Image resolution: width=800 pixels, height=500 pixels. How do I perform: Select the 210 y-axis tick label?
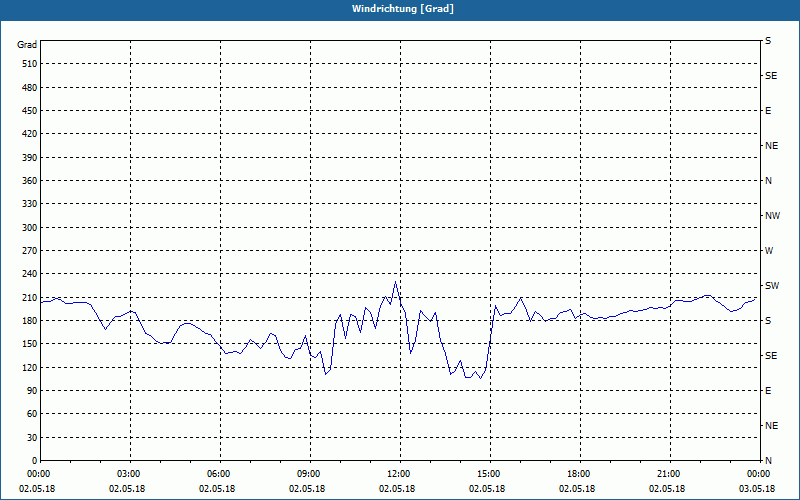coord(30,297)
